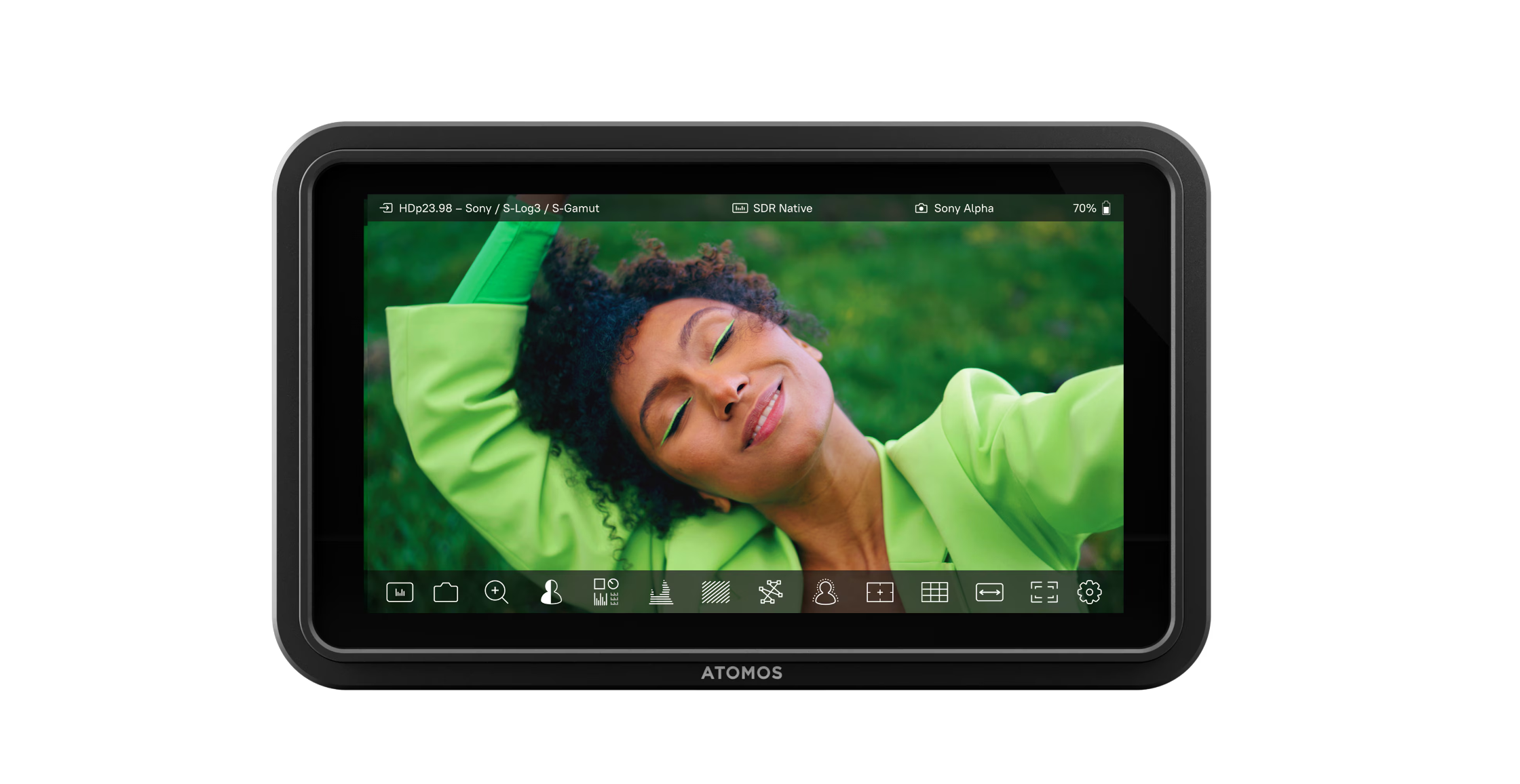The height and width of the screenshot is (784, 1520).
Task: Open the HDp23.98 – Sony / S-Log3 / S-Gamut input info
Action: coord(499,208)
